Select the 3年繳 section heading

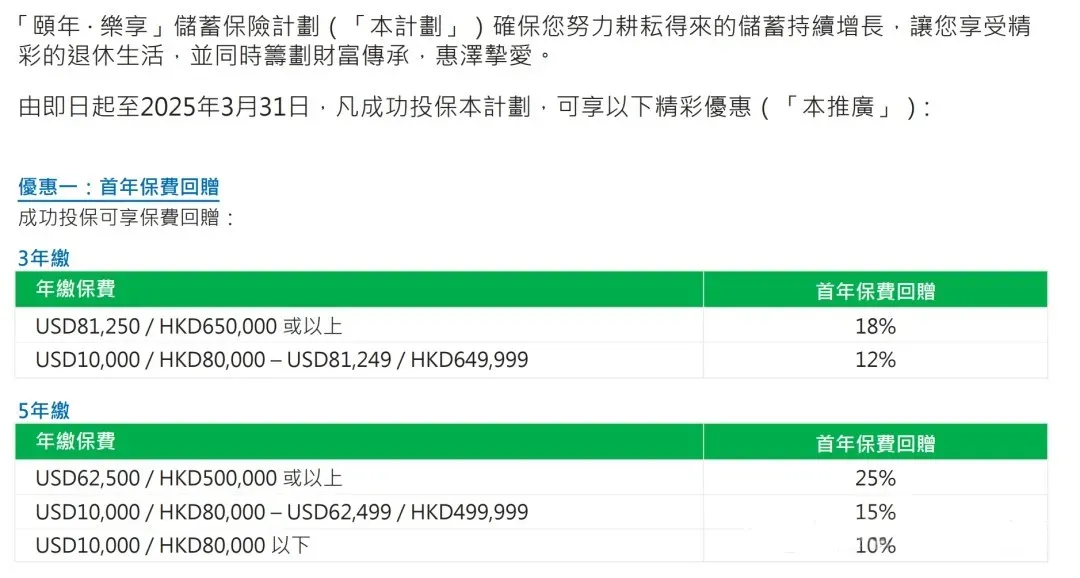pos(43,258)
